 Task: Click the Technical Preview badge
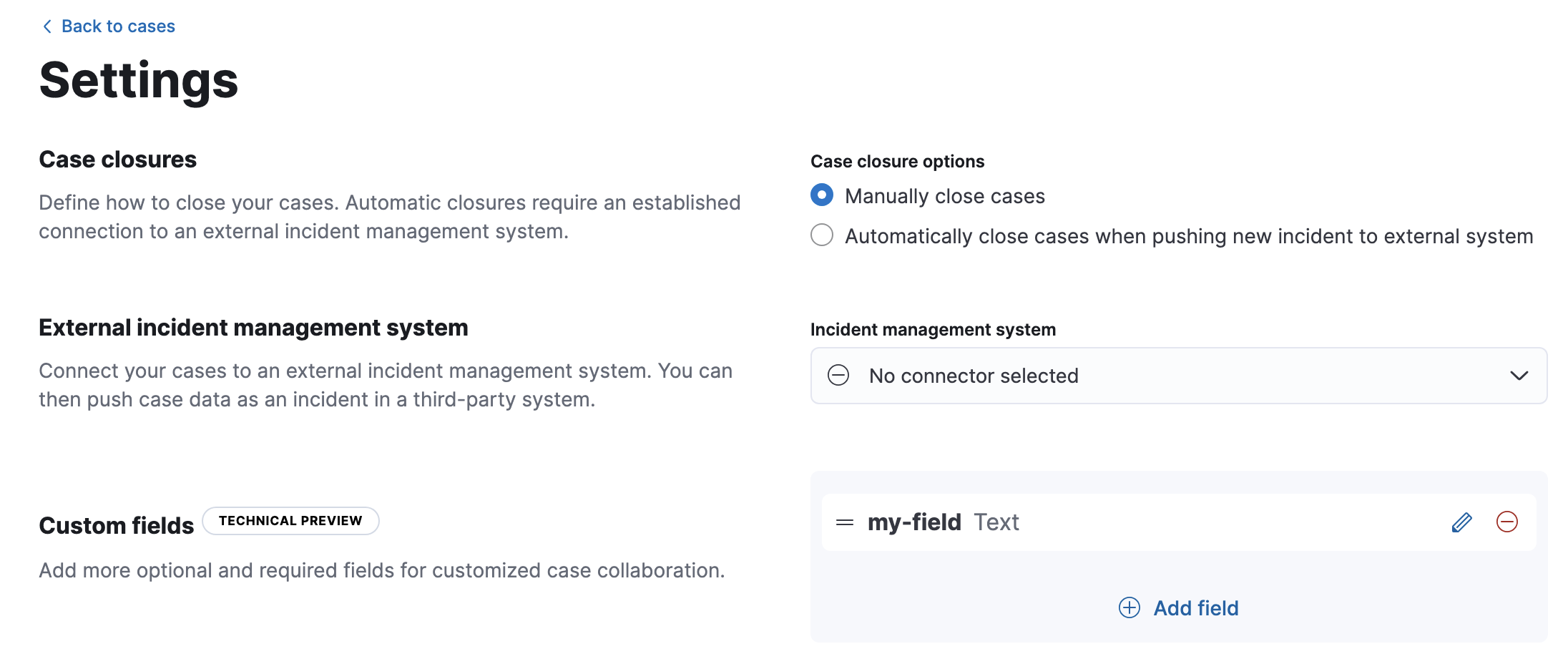point(290,520)
